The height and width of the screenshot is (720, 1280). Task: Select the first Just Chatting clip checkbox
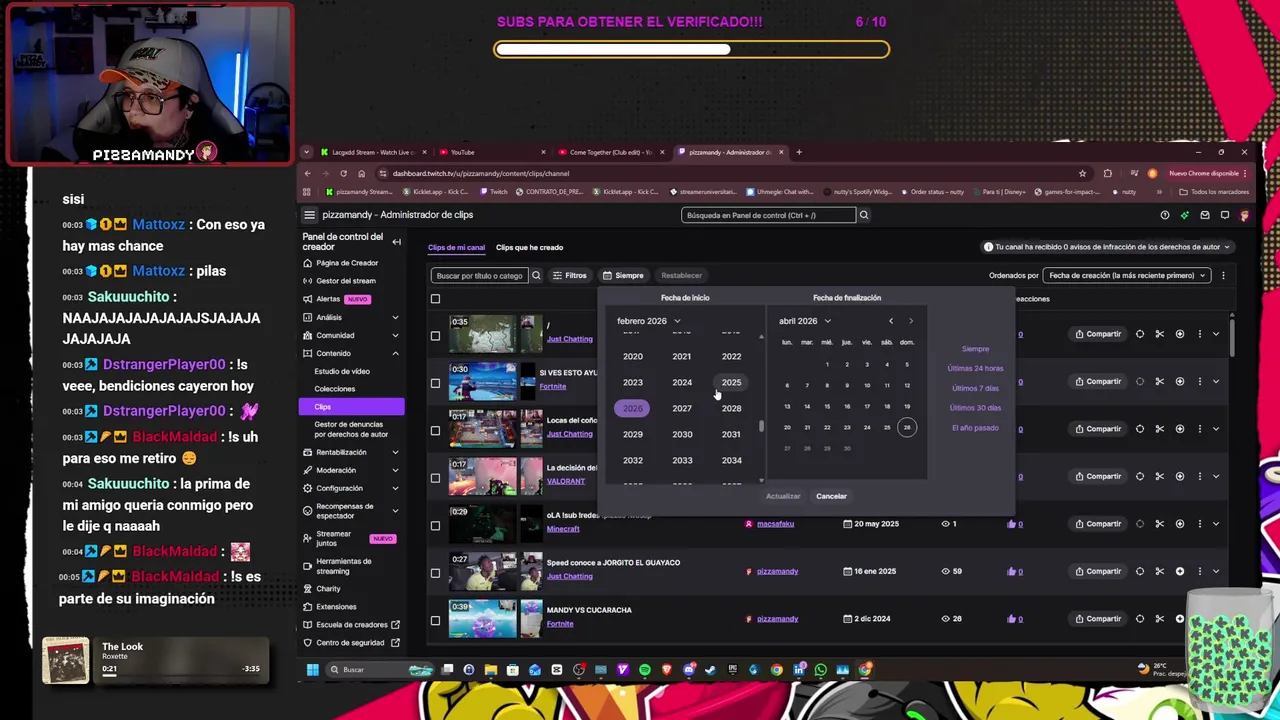[x=435, y=336]
